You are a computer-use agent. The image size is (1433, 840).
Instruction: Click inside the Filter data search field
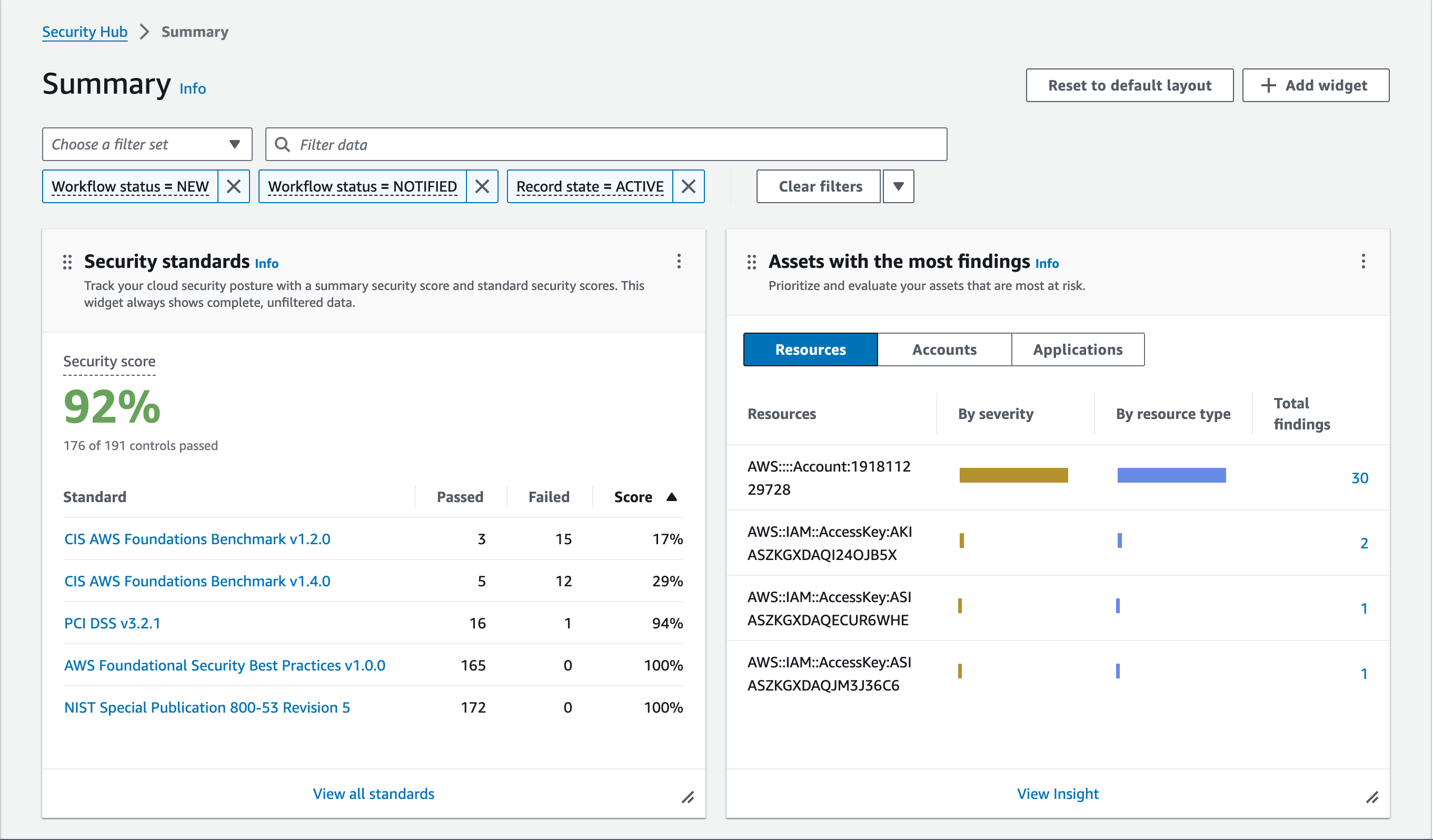(606, 144)
